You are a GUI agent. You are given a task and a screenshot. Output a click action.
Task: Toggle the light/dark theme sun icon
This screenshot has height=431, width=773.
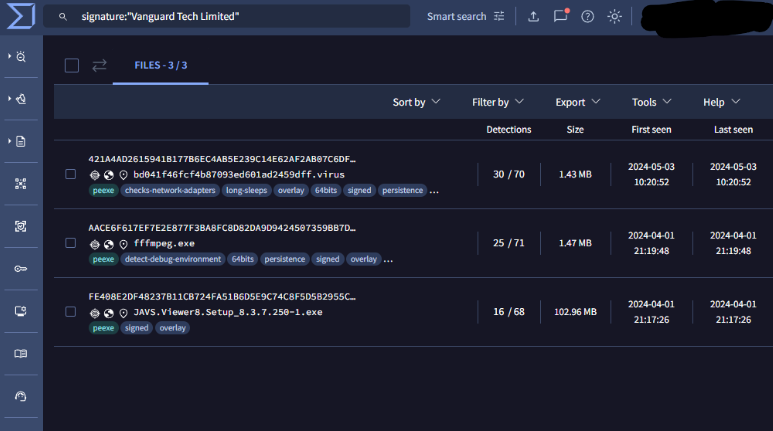(x=614, y=17)
